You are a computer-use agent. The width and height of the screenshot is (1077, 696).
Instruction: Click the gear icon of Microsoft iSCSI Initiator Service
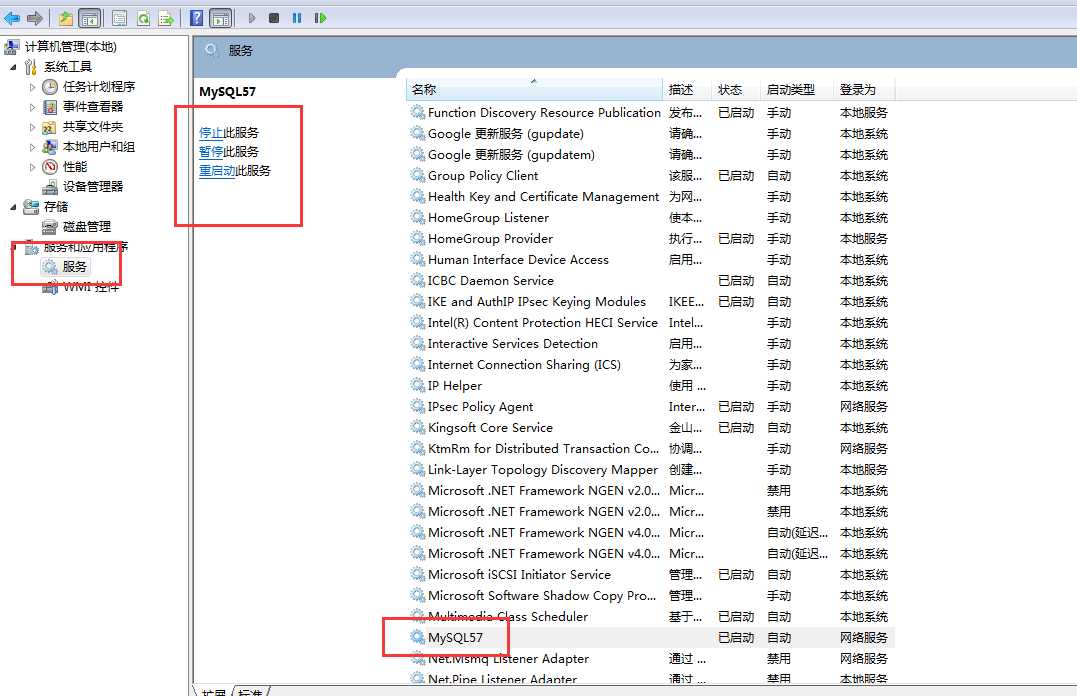[x=417, y=574]
